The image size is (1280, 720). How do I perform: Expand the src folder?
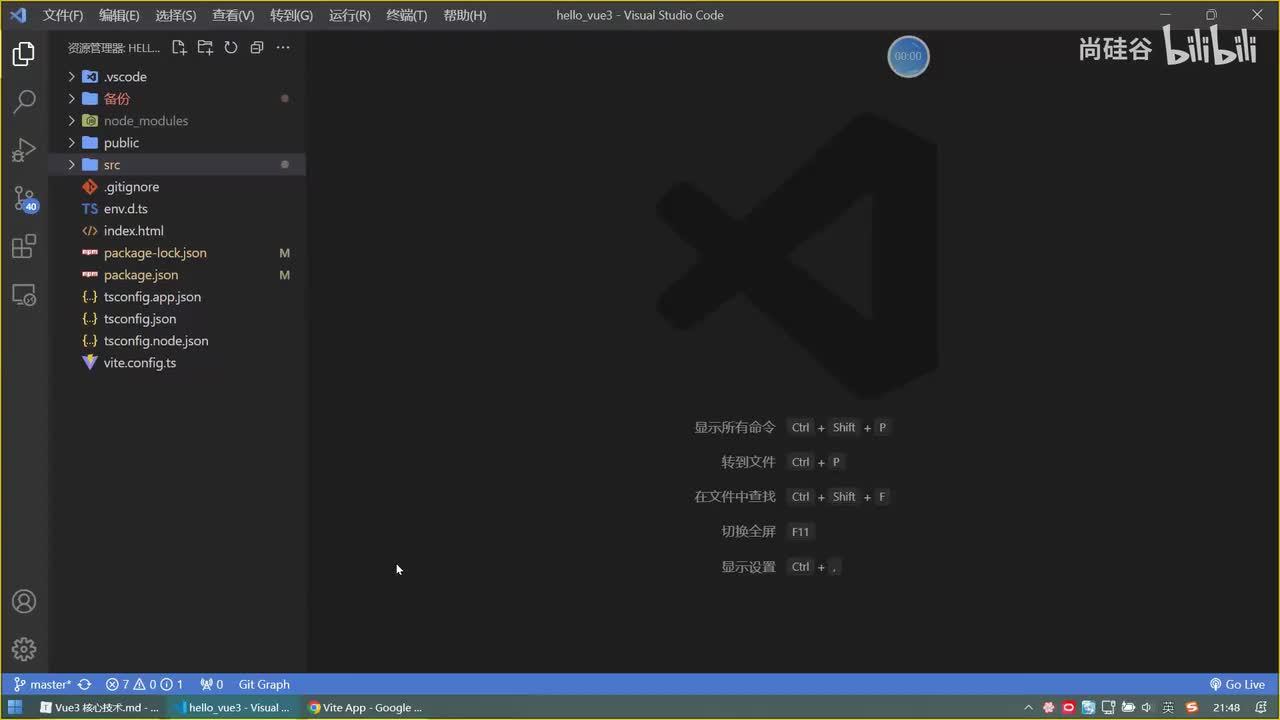[177, 165]
